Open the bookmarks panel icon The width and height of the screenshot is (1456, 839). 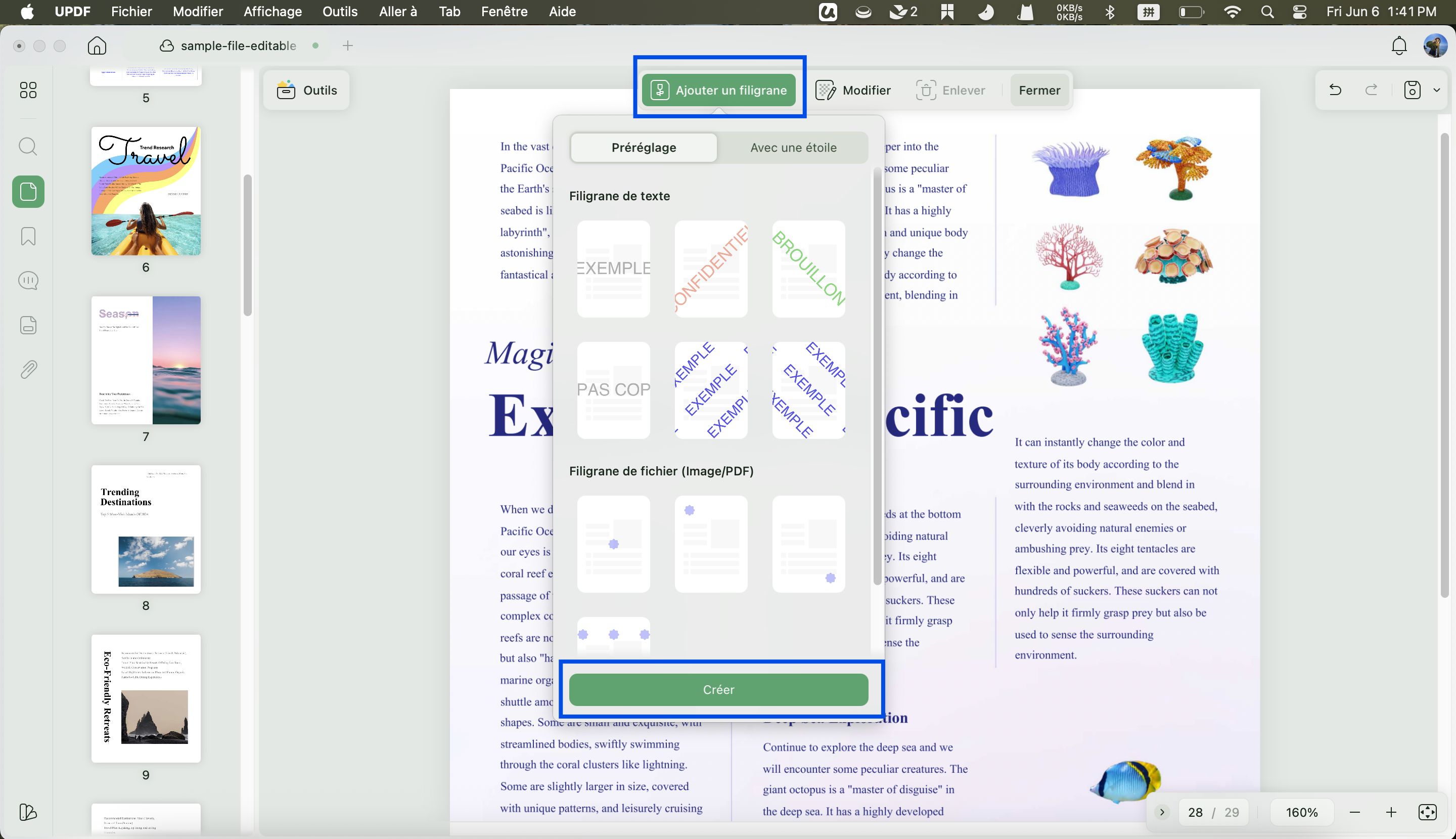[x=28, y=236]
